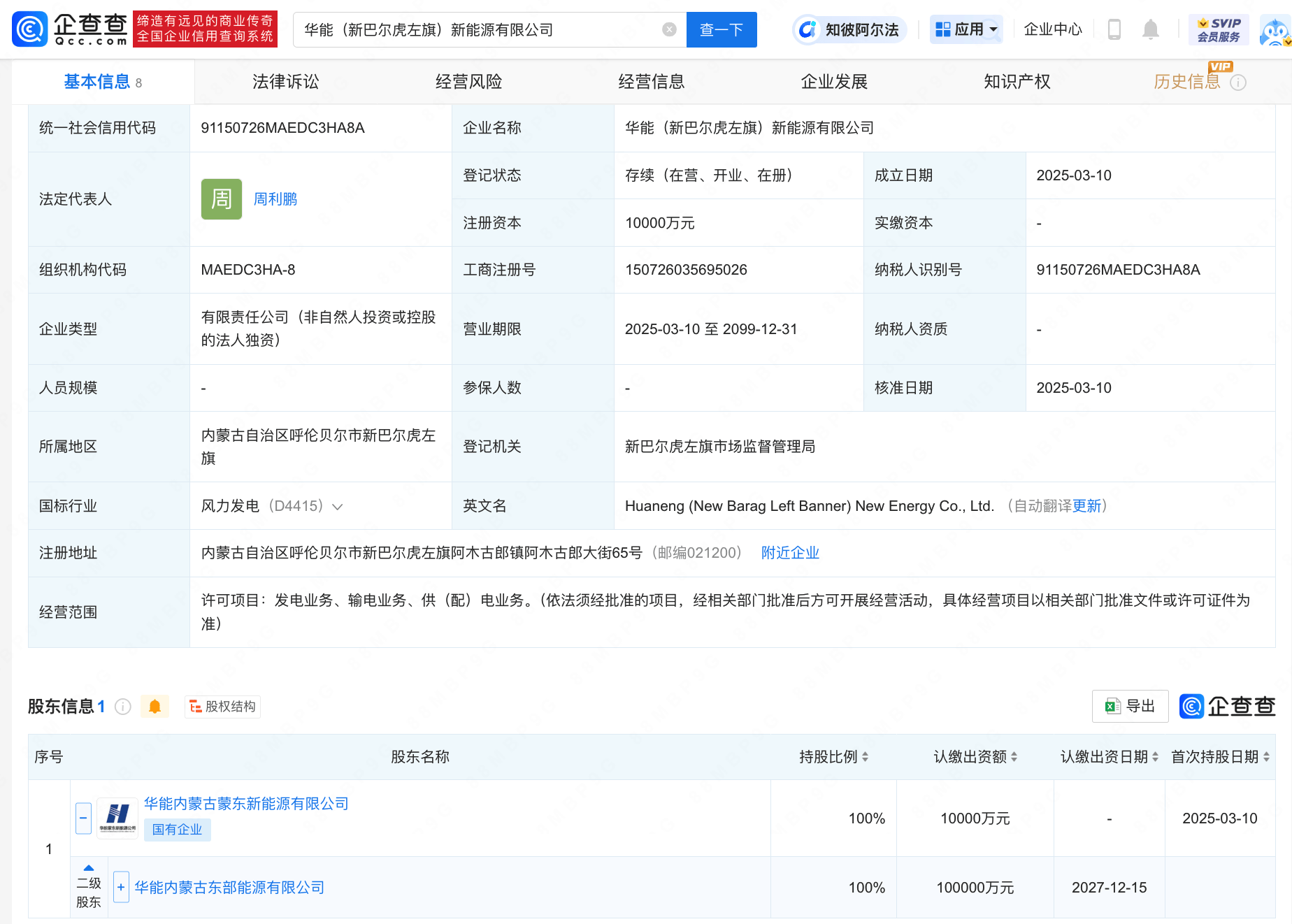Click the 企查查 logo beside 导出
The image size is (1292, 924).
click(x=1228, y=706)
